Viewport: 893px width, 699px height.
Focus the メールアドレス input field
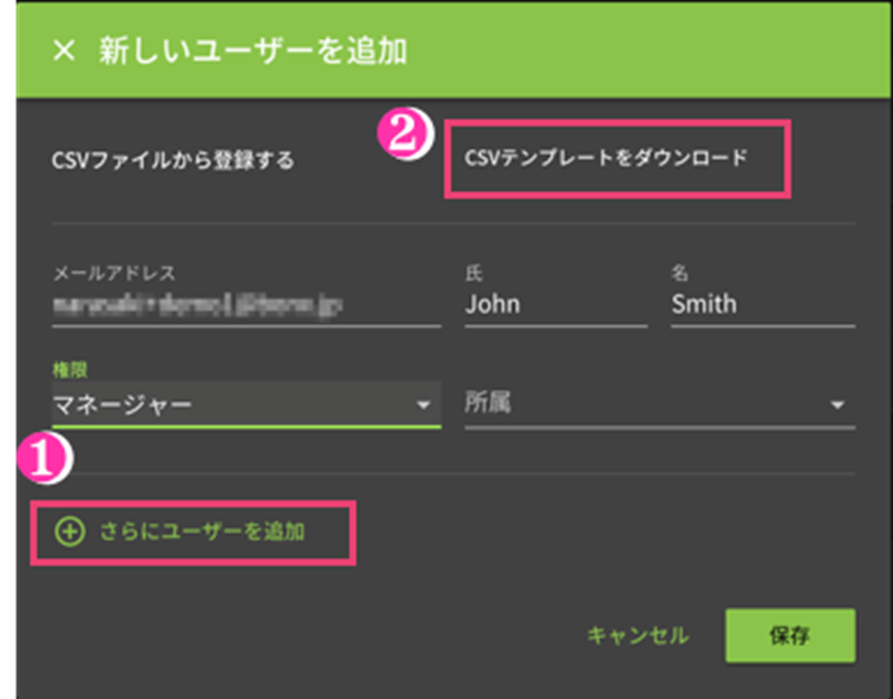click(246, 306)
